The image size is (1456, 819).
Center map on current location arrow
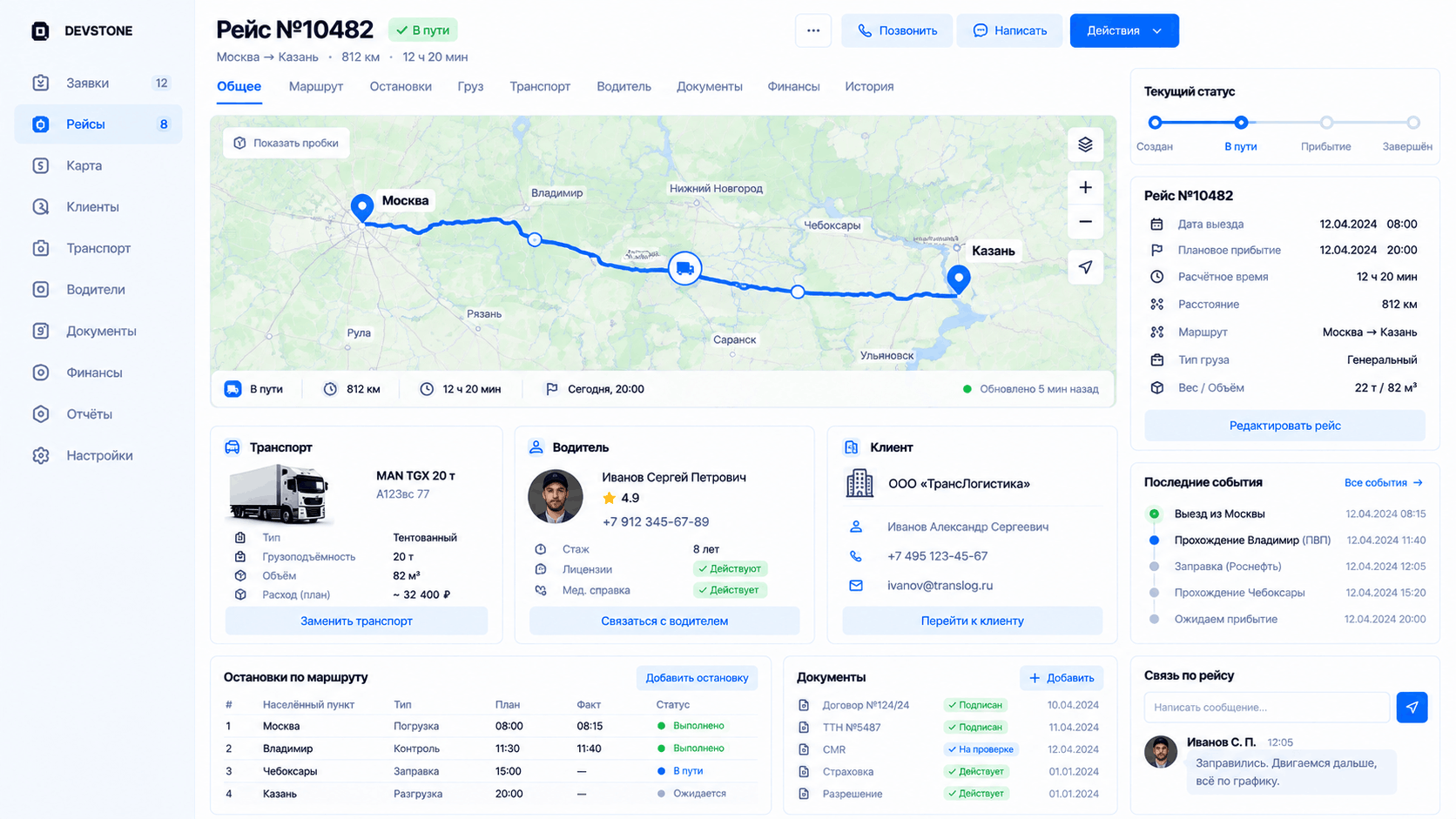[x=1085, y=267]
